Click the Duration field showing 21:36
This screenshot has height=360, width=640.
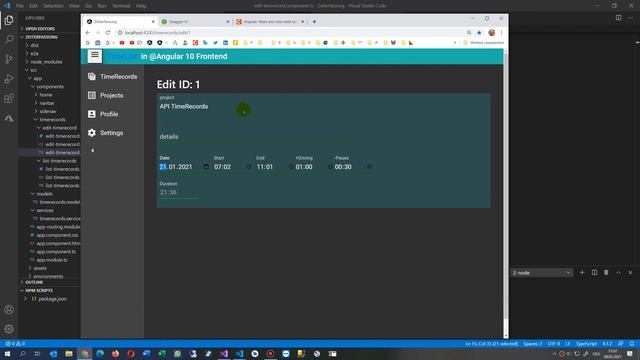(x=179, y=192)
